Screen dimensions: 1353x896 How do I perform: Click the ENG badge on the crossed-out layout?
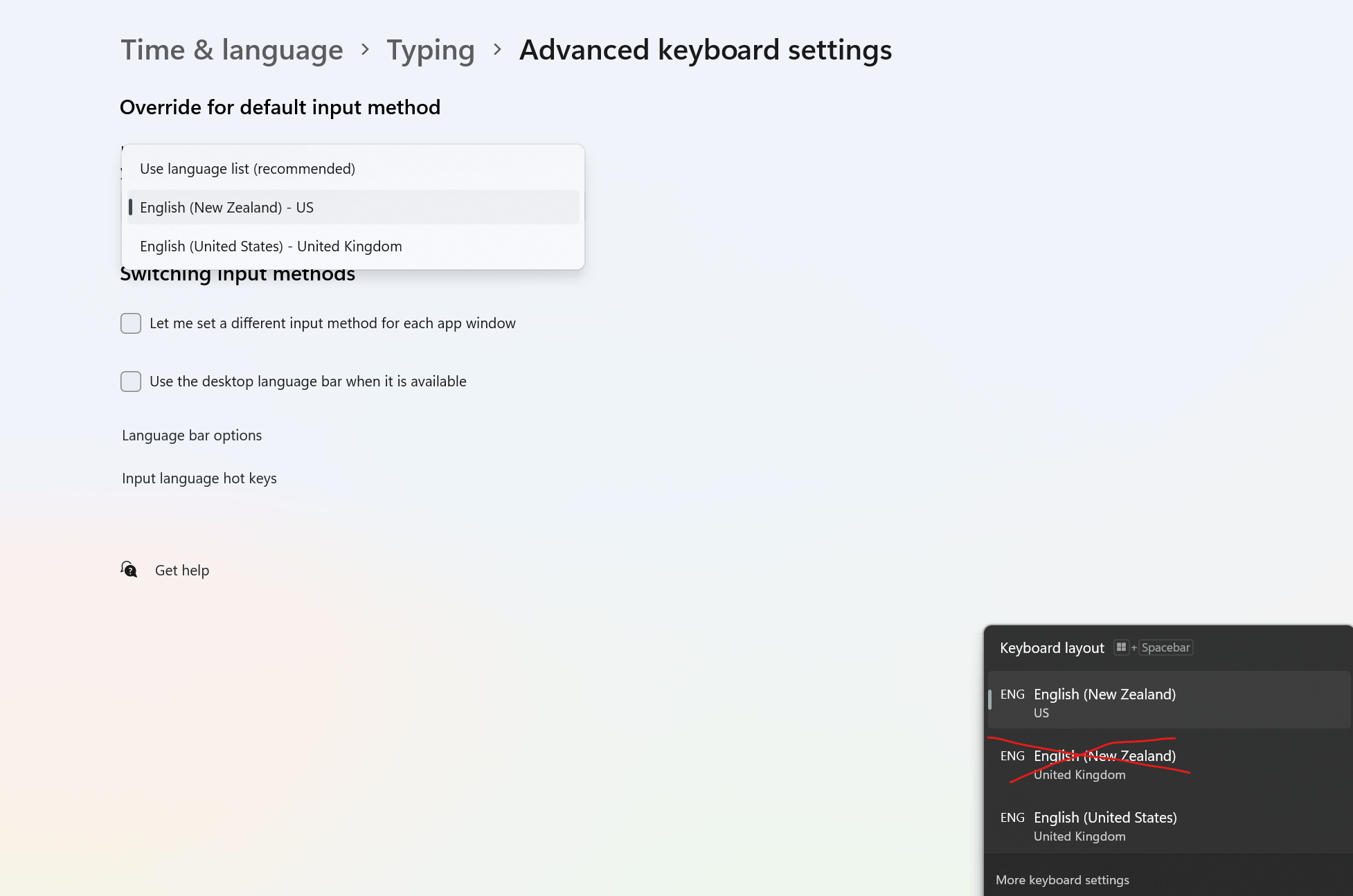(1013, 755)
